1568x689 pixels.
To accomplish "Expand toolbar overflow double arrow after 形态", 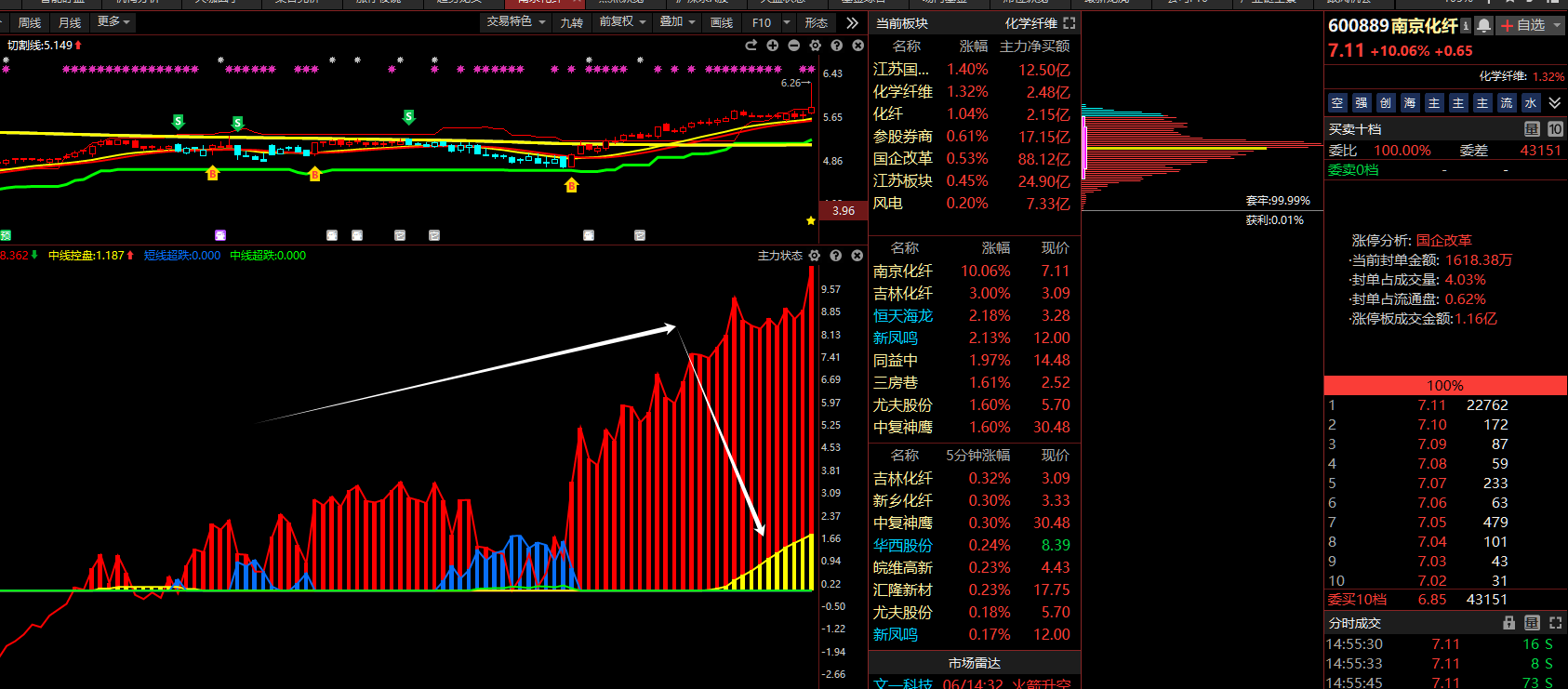I will (852, 22).
